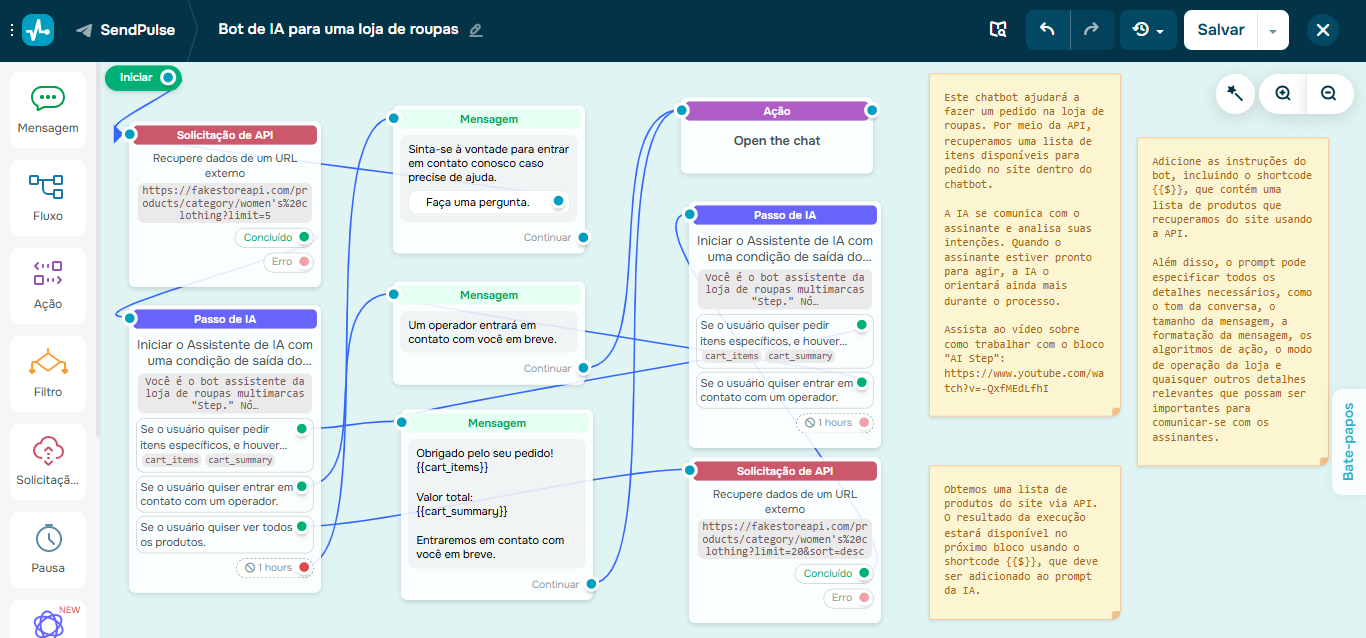Zoom out on the canvas
Viewport: 1366px width, 638px height.
tap(1329, 93)
